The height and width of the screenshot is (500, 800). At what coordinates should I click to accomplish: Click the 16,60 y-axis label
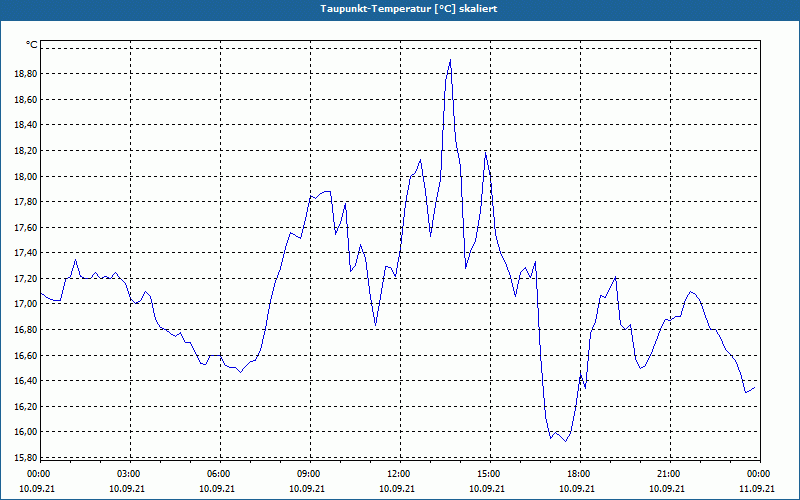[26, 356]
